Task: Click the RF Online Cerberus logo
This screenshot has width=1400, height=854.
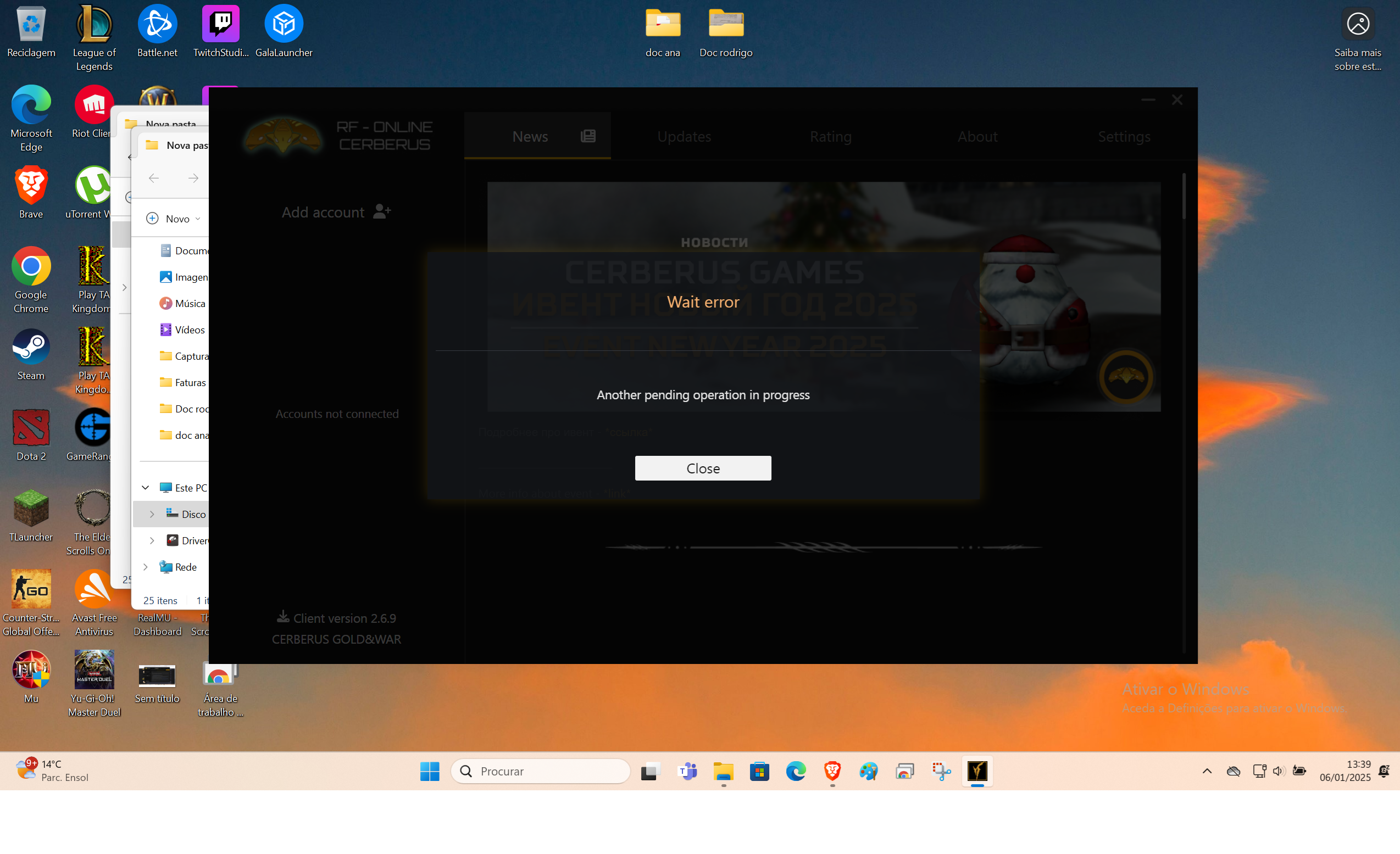Action: [282, 136]
